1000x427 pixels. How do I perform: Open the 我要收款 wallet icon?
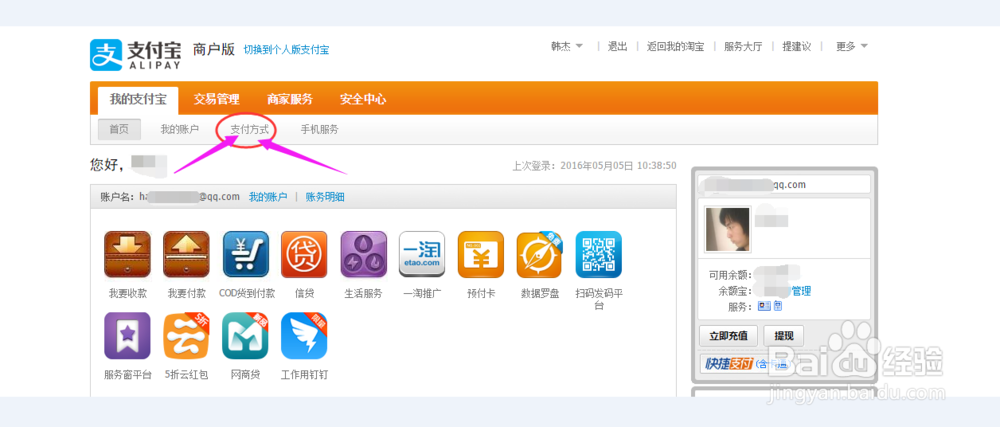tap(128, 254)
